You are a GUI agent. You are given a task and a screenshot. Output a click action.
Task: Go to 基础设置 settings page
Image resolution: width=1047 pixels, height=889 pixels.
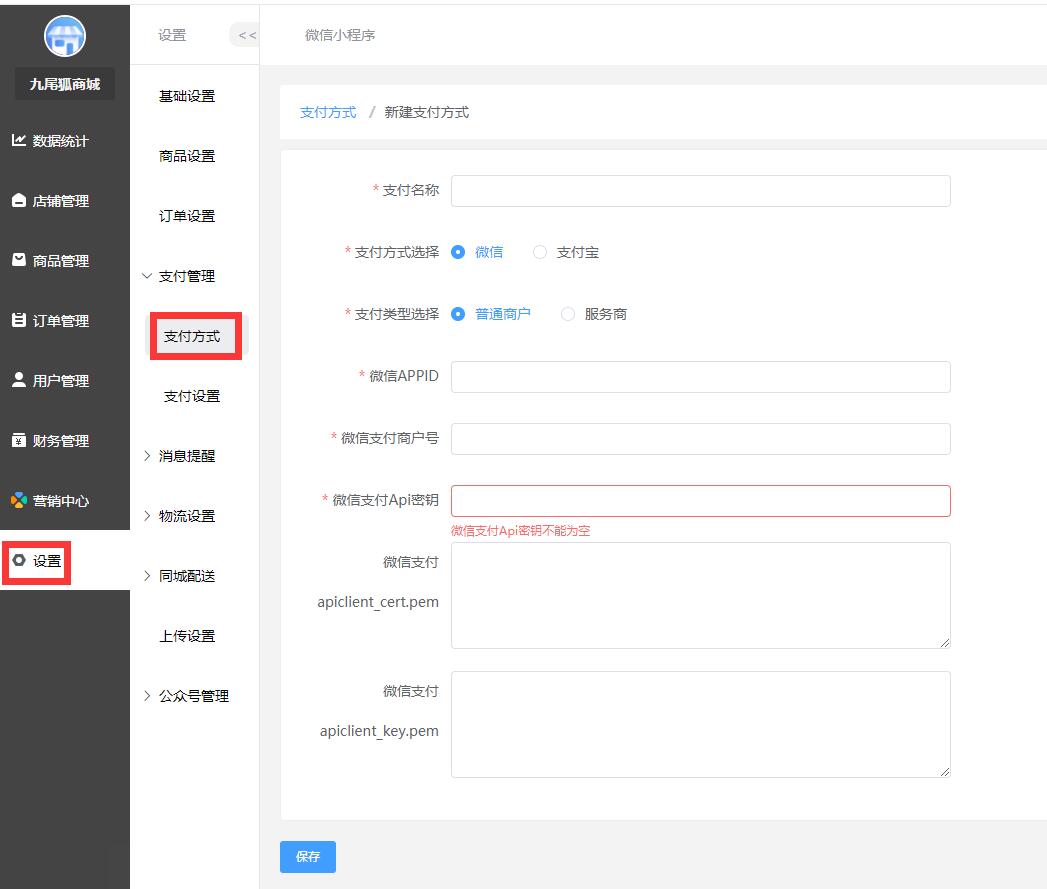pos(187,96)
